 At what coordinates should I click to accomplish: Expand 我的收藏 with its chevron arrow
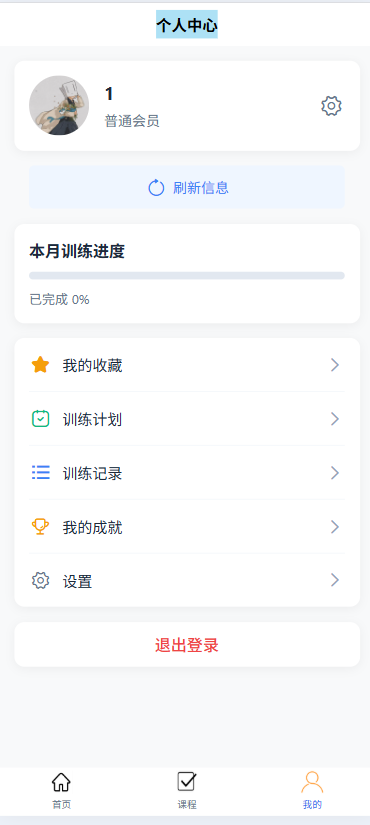335,365
